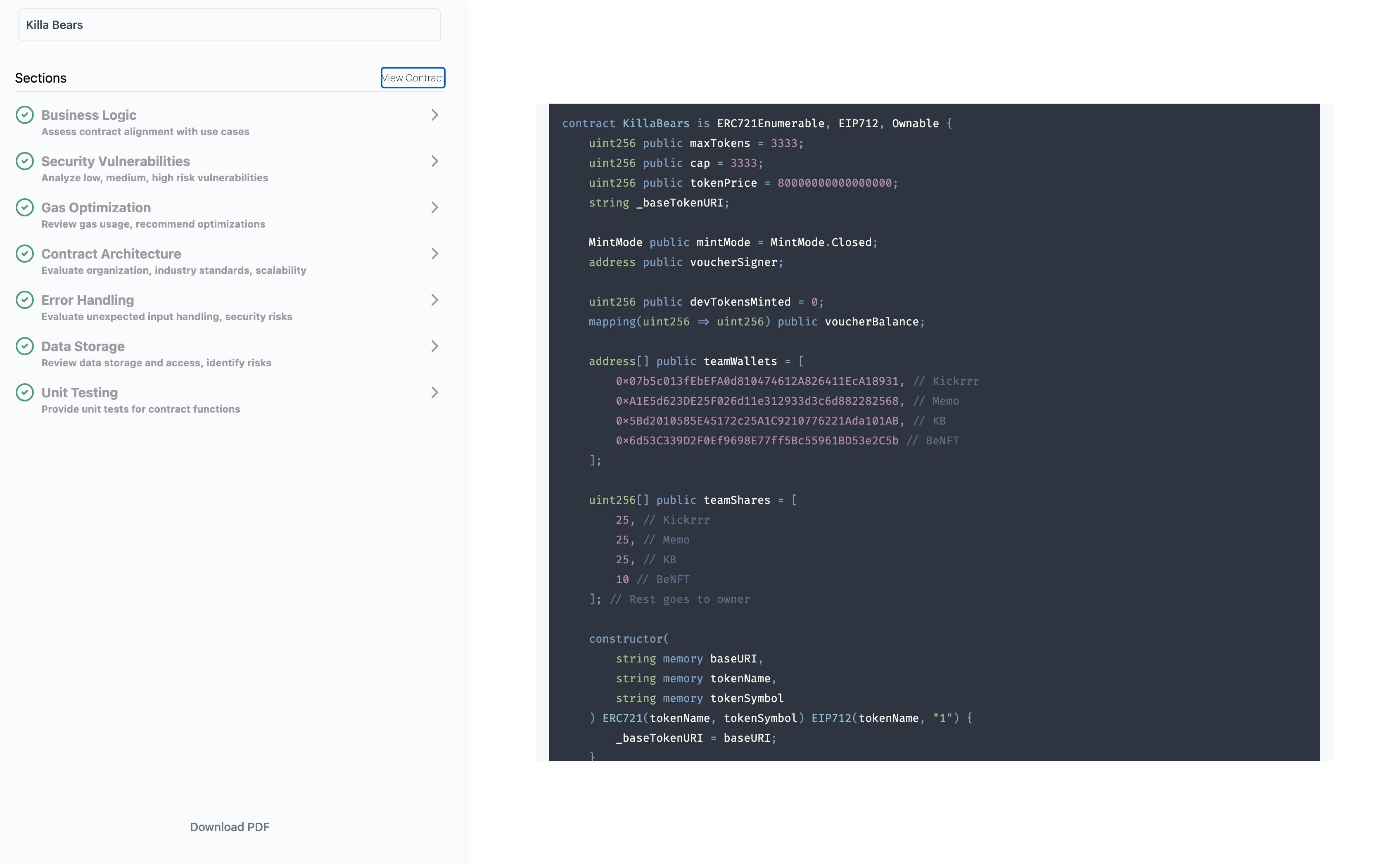Screen dimensions: 1400x864
Task: Open the Security Vulnerabilities section title
Action: coord(116,161)
